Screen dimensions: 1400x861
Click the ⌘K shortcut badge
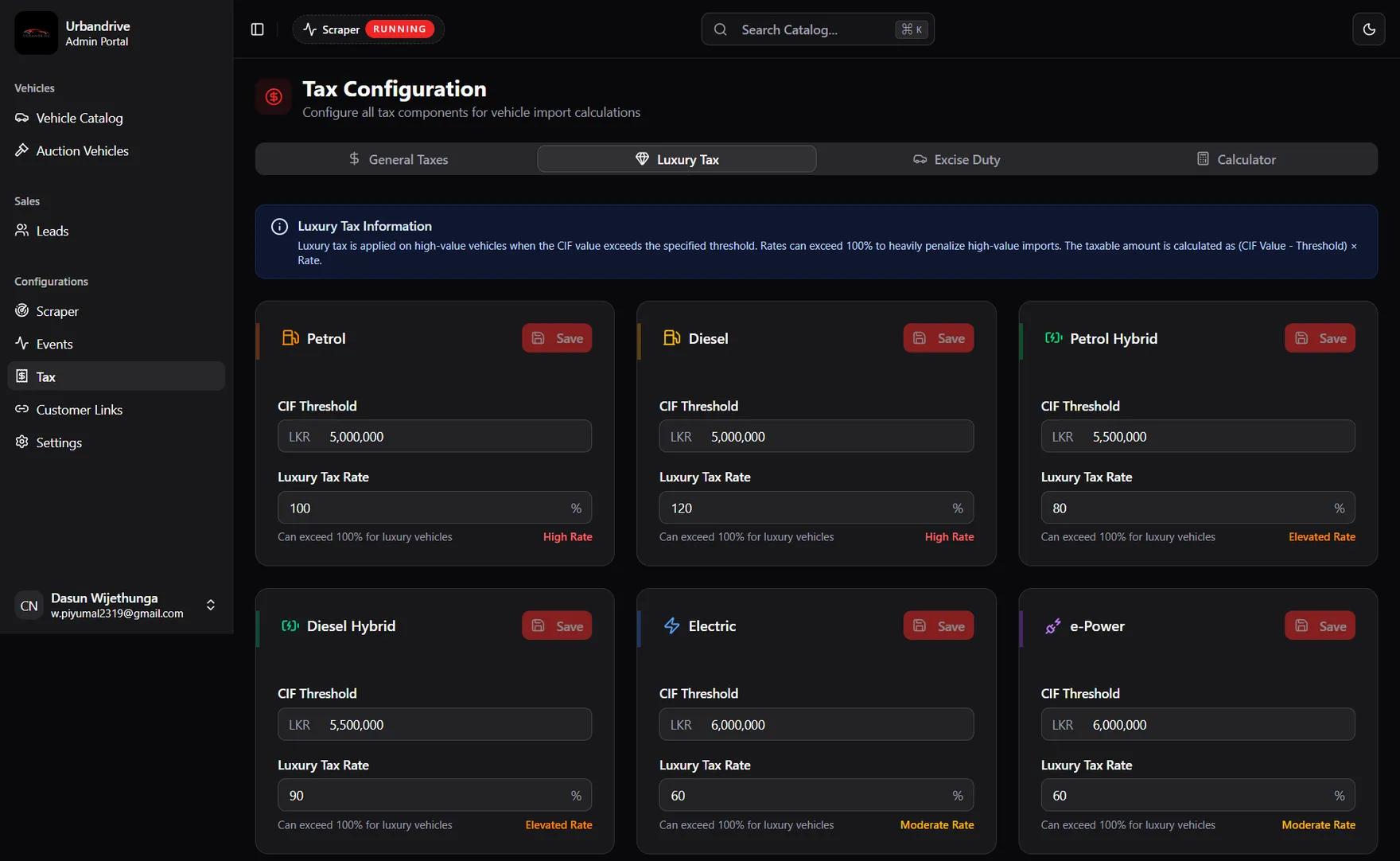click(912, 29)
